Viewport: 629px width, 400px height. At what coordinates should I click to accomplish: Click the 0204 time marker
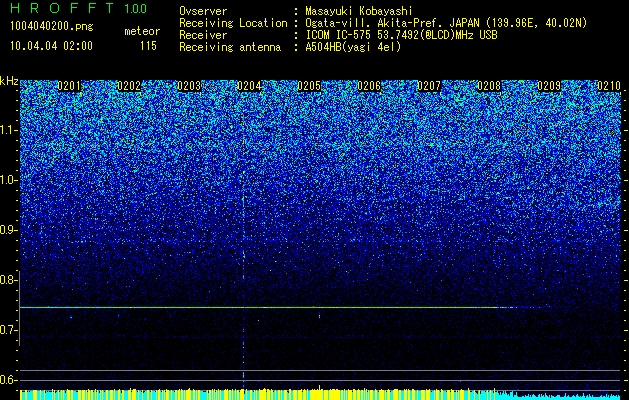[x=249, y=86]
